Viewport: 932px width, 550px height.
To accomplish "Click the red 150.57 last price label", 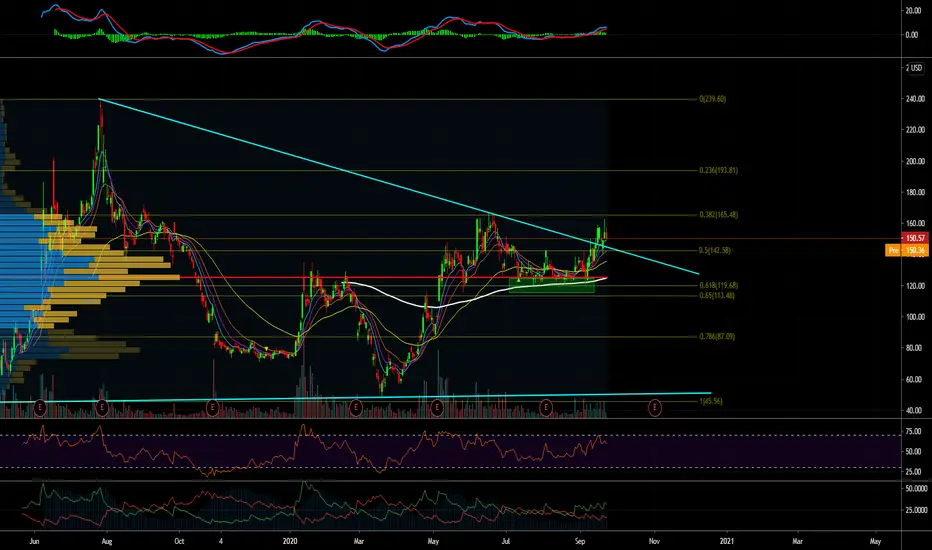I will click(x=915, y=238).
